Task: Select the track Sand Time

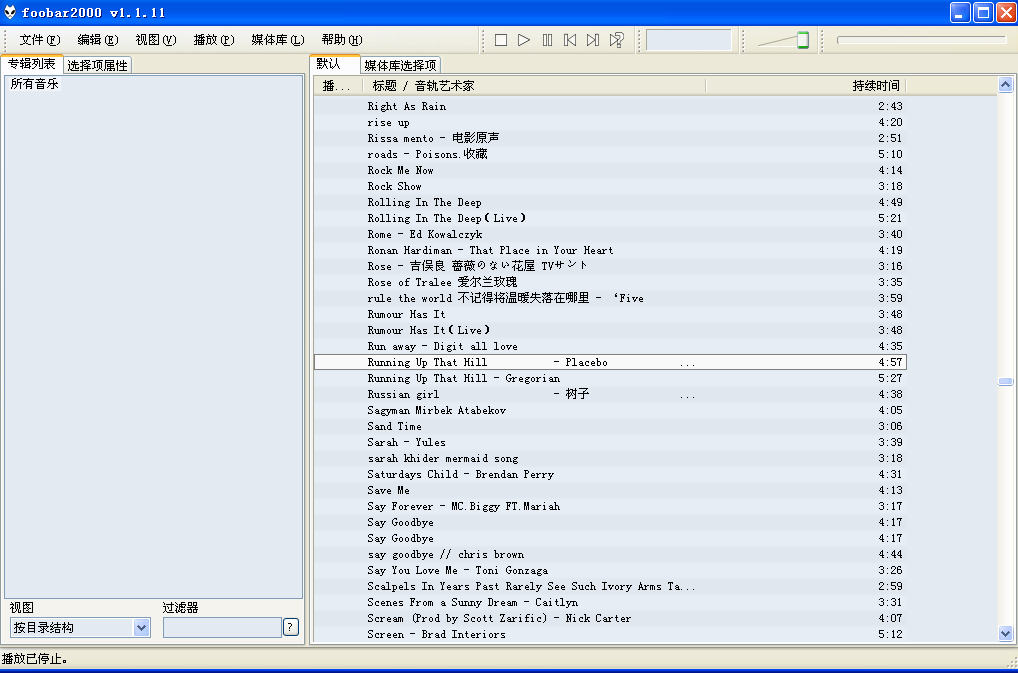Action: [610, 426]
